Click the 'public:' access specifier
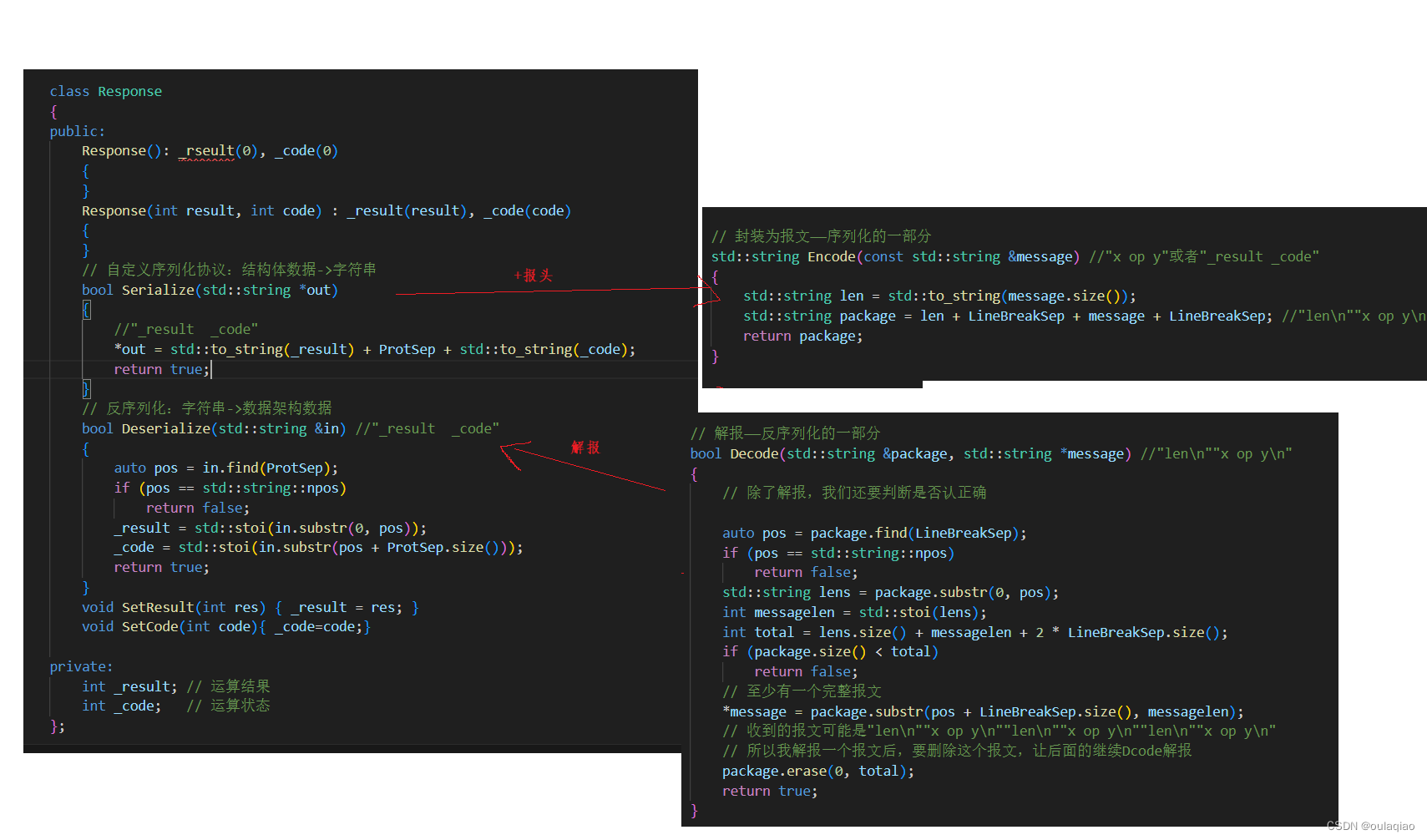 (x=78, y=131)
